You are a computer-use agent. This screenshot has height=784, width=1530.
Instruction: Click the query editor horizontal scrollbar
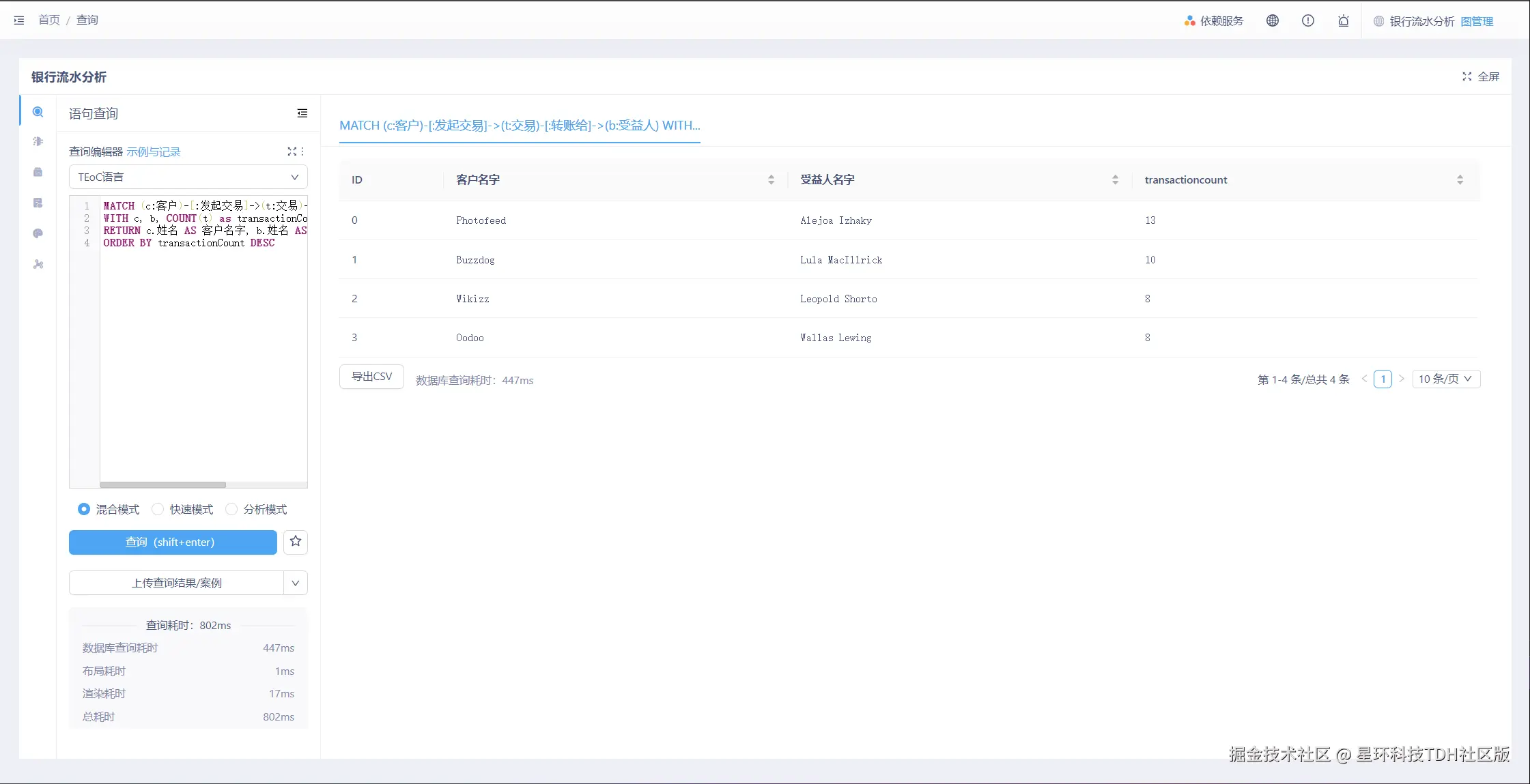pos(162,484)
